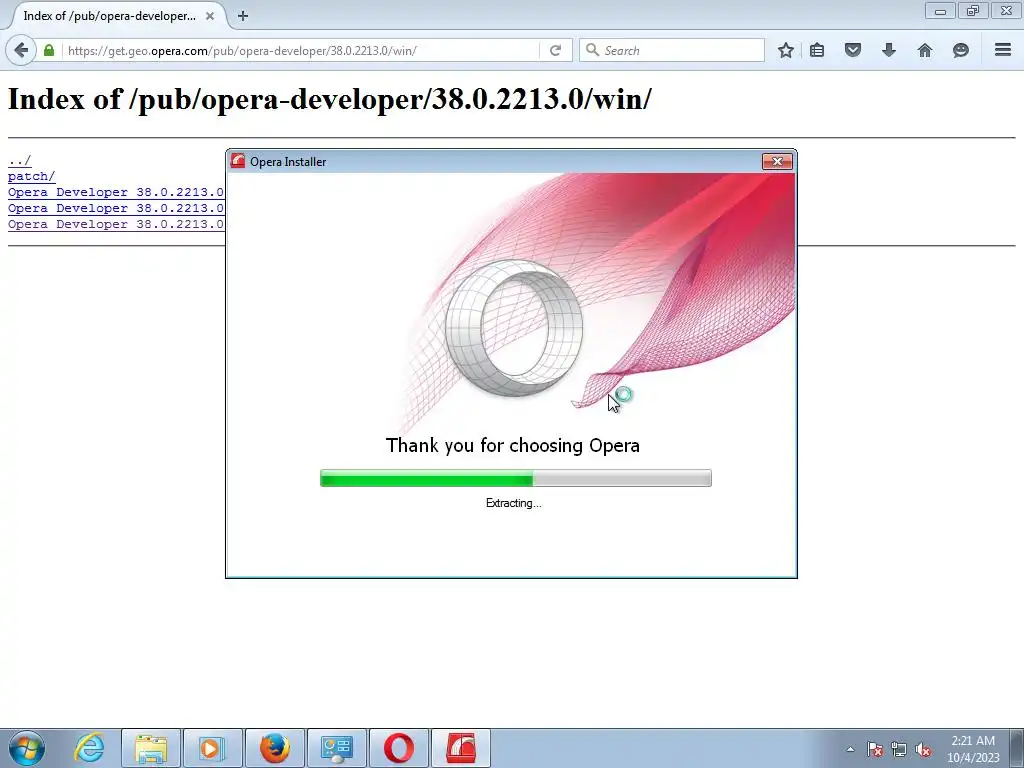Minimize the Firefox window
This screenshot has width=1024, height=768.
(940, 11)
